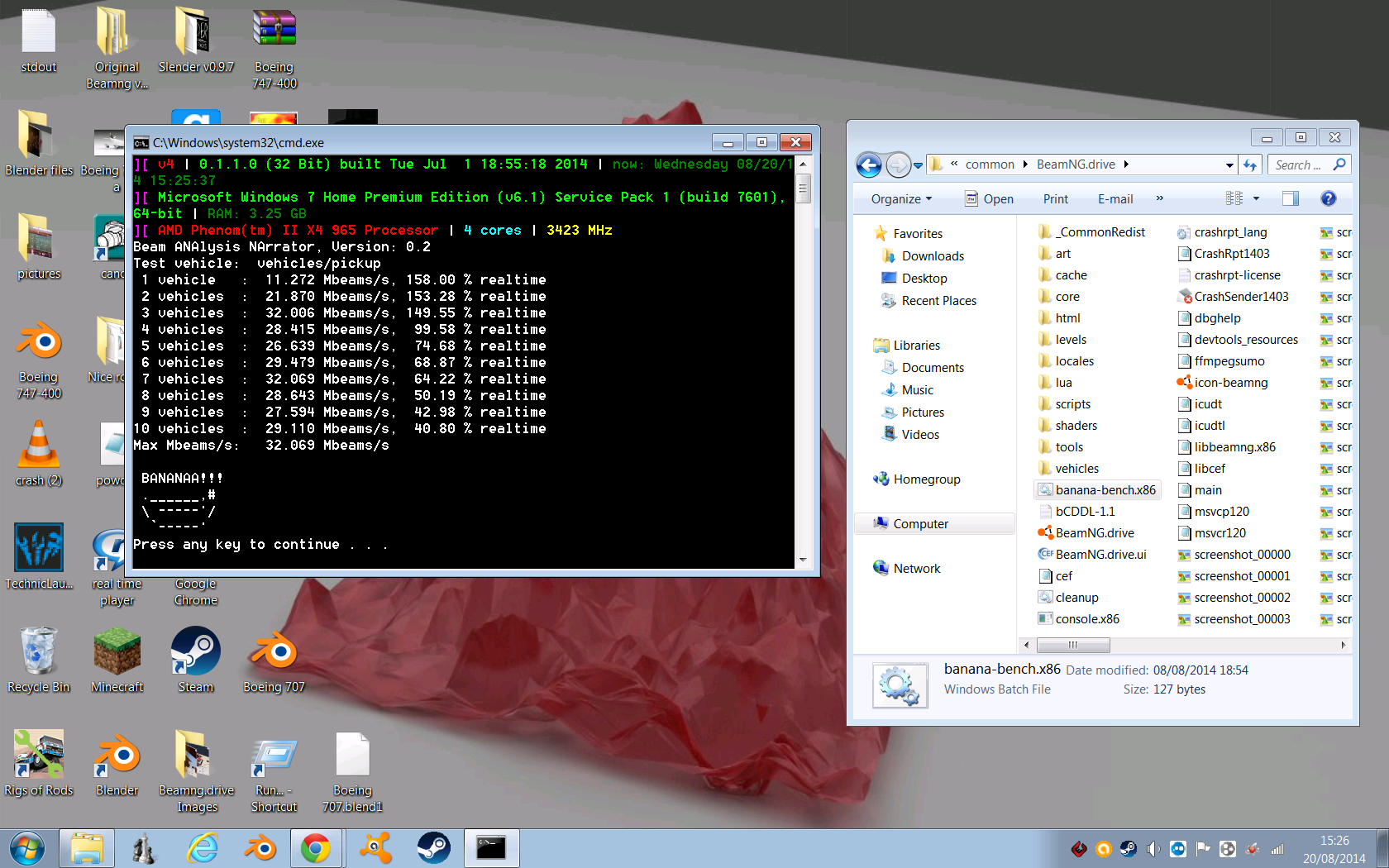1389x868 pixels.
Task: Launch the Rigs of Rods shortcut
Action: [38, 763]
